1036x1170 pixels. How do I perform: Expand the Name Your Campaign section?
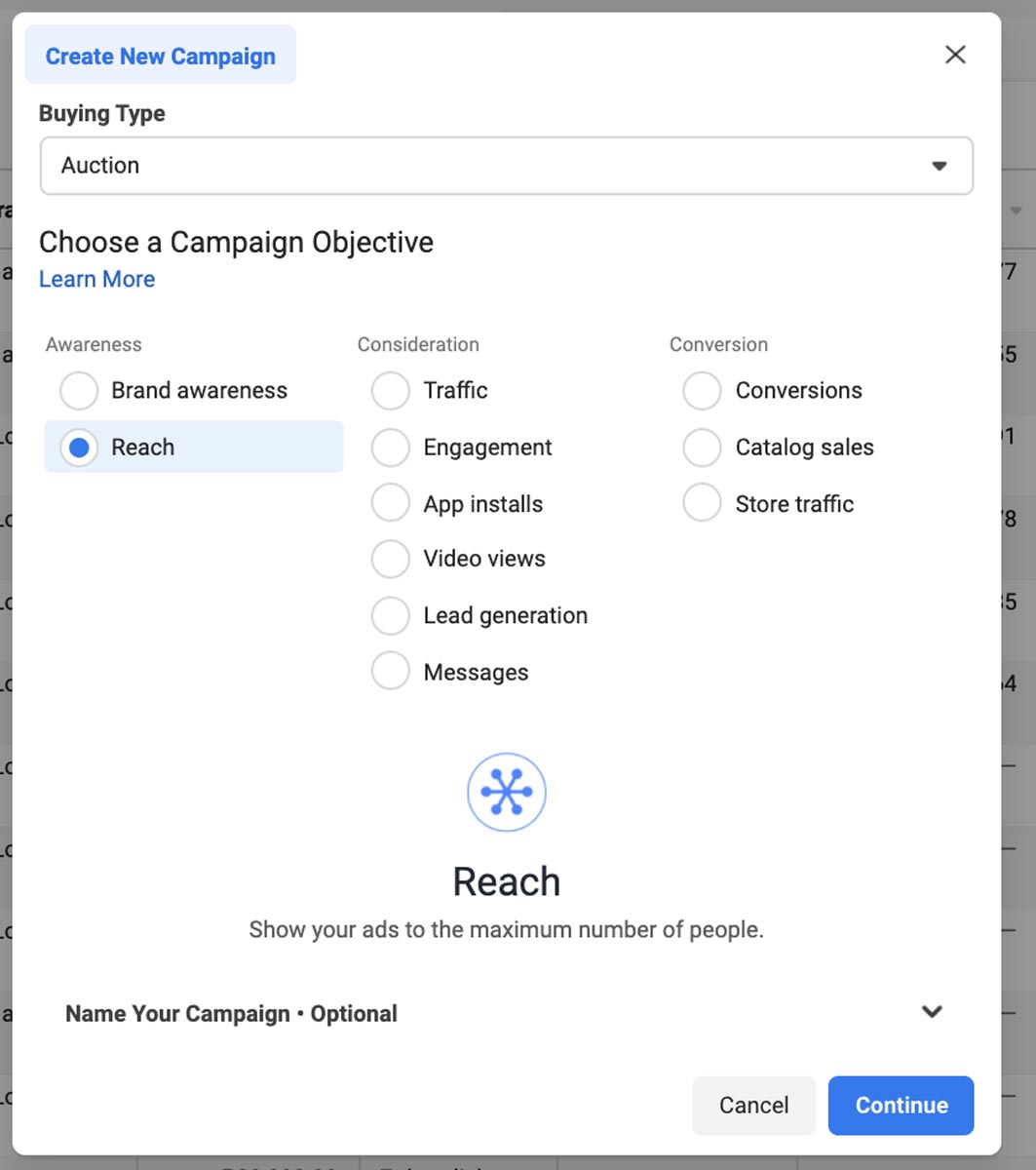click(932, 1012)
